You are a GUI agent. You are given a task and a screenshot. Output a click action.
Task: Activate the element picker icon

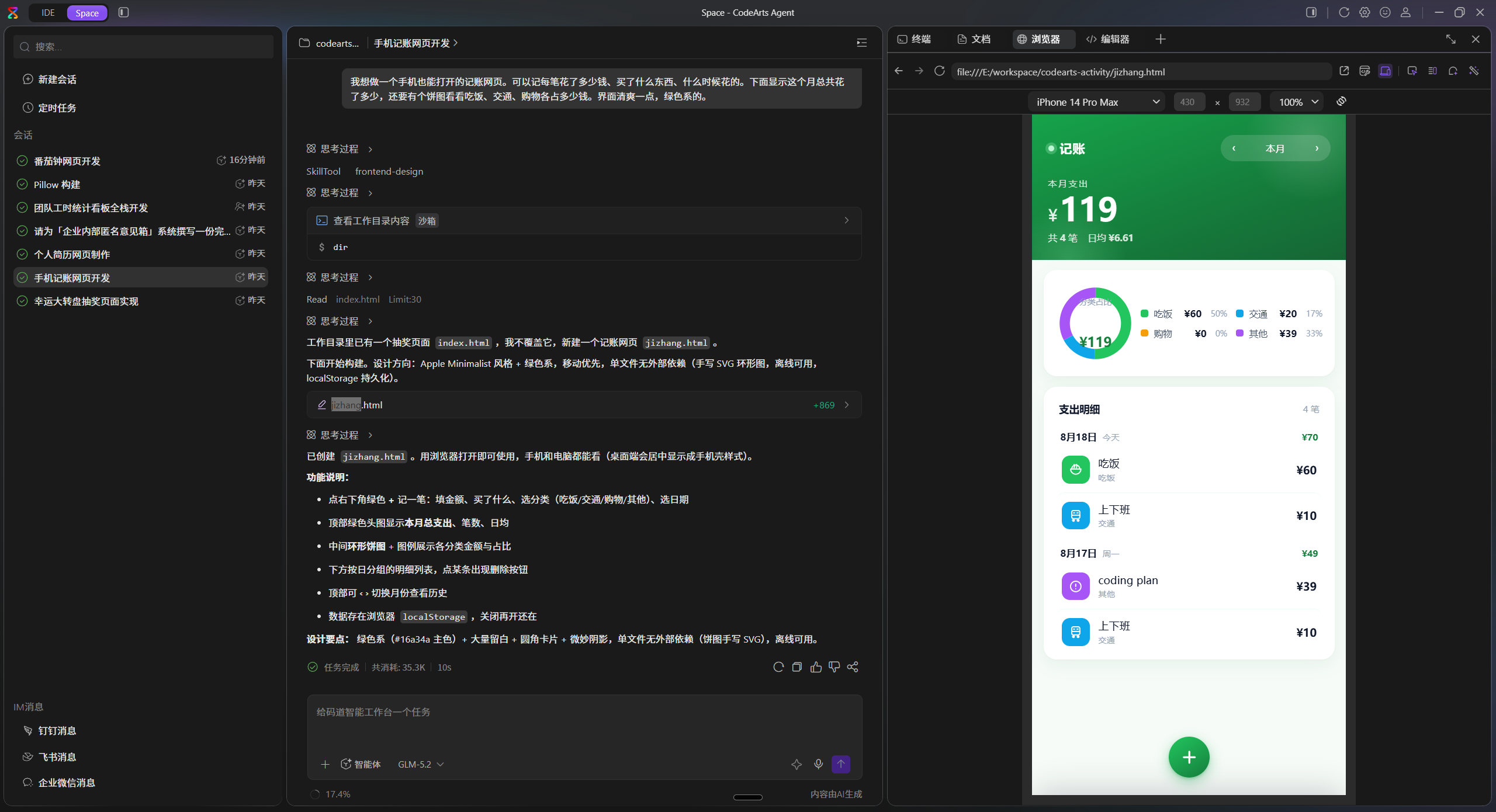pos(1412,71)
